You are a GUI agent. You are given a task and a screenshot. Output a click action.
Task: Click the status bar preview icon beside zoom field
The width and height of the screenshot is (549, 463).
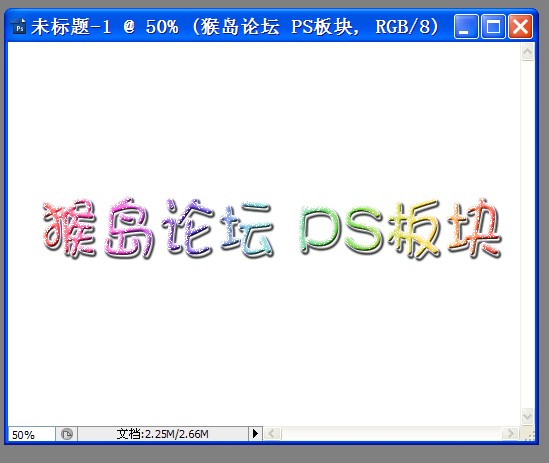67,434
